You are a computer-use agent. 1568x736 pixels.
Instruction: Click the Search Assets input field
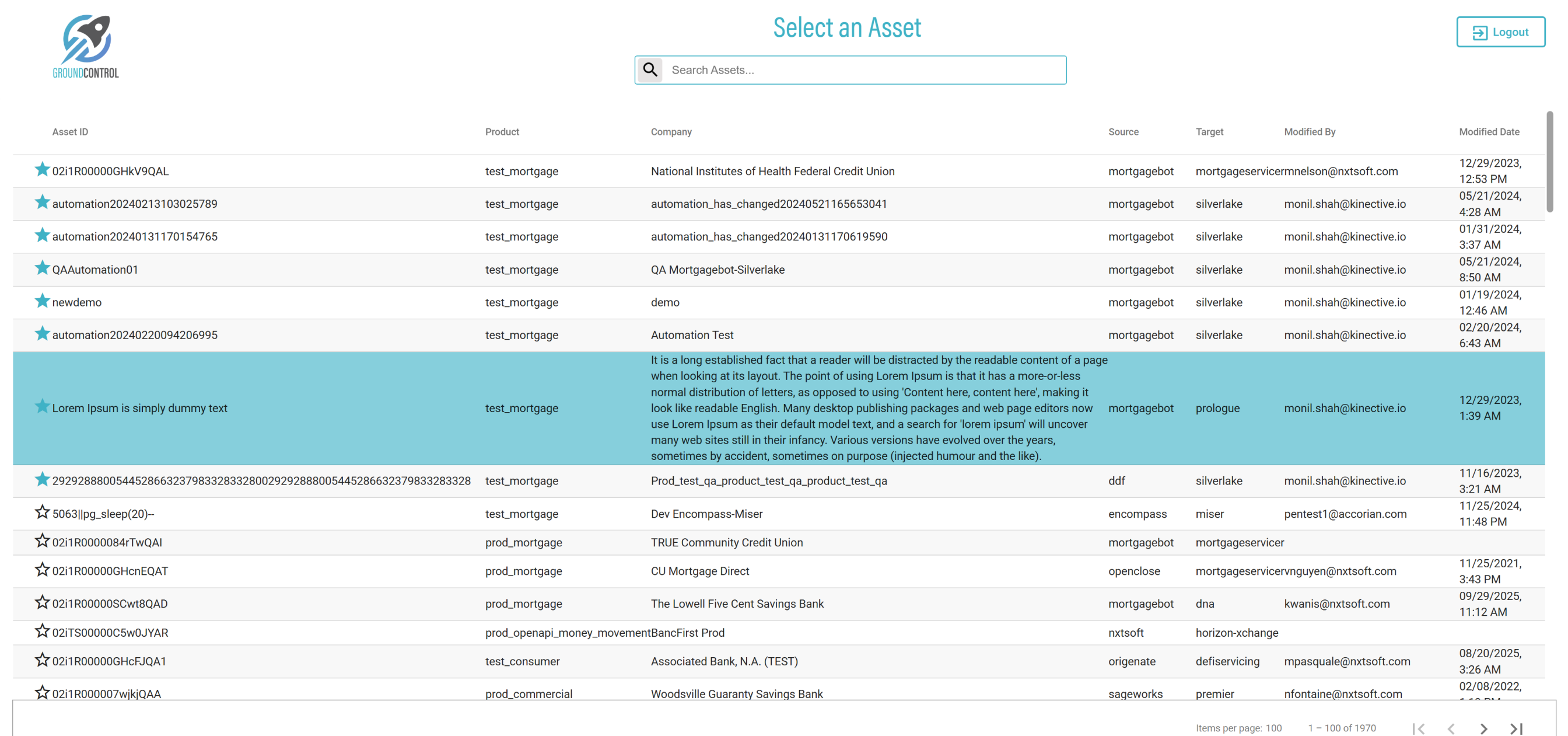[x=864, y=70]
